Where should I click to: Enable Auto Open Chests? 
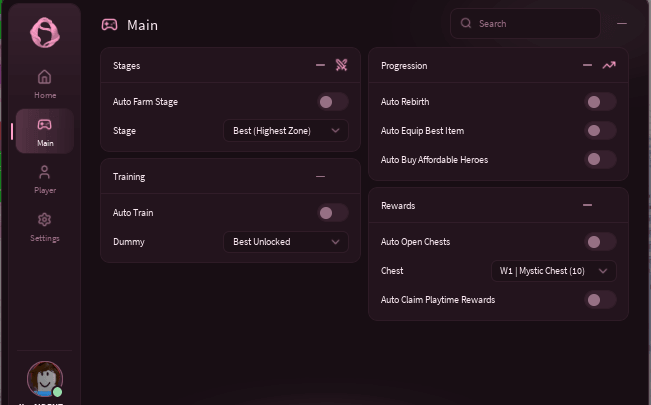click(600, 242)
